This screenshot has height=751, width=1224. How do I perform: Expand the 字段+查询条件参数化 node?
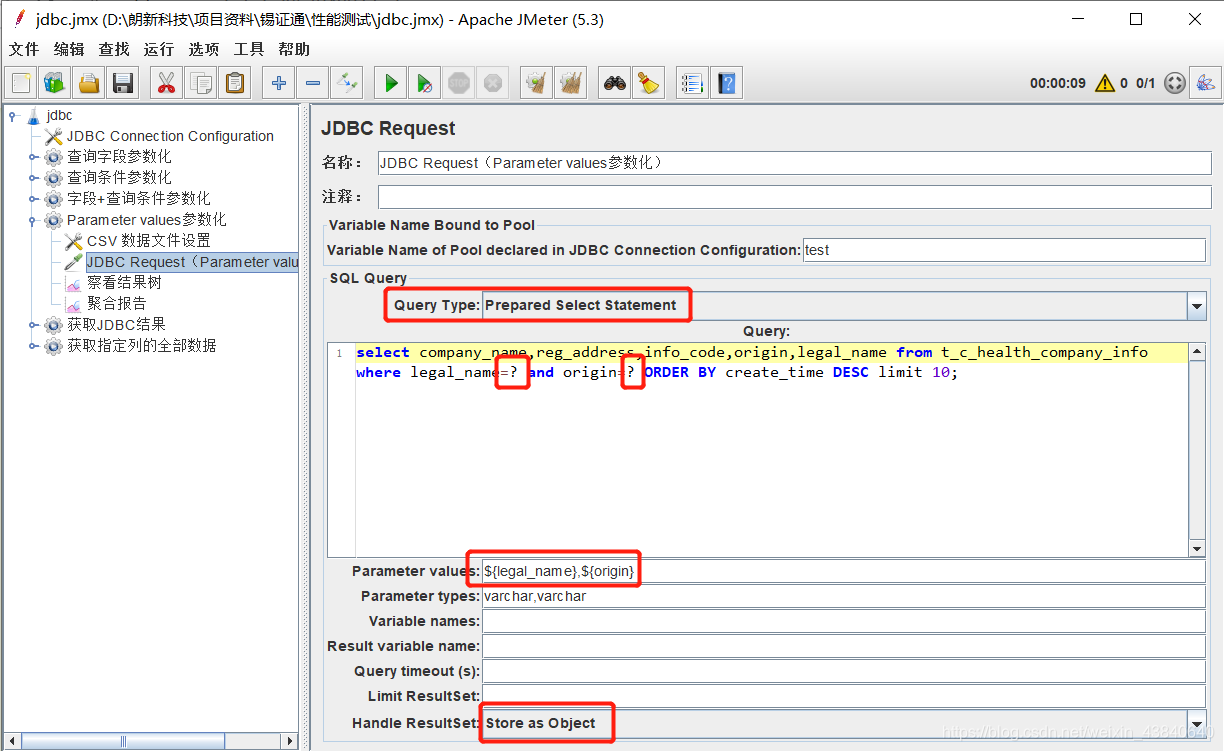[x=33, y=199]
